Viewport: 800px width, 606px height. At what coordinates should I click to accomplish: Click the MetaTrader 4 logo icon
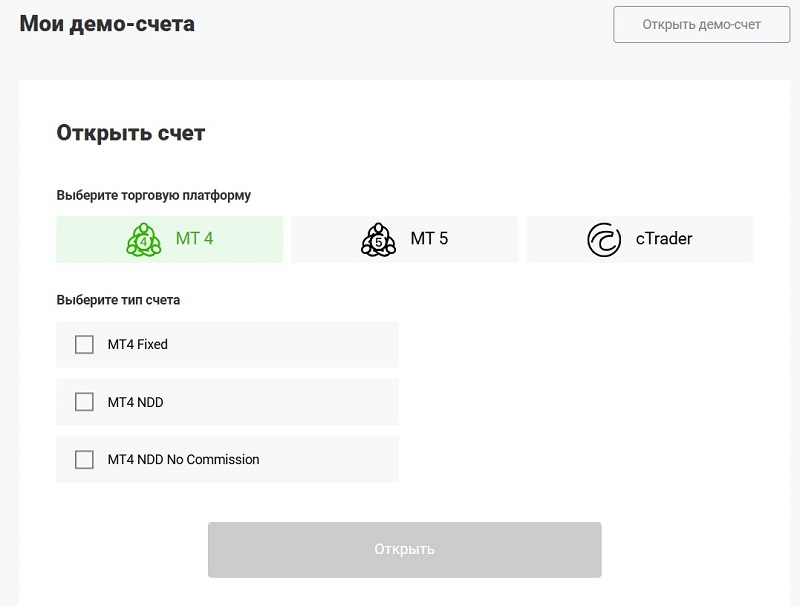pos(144,240)
